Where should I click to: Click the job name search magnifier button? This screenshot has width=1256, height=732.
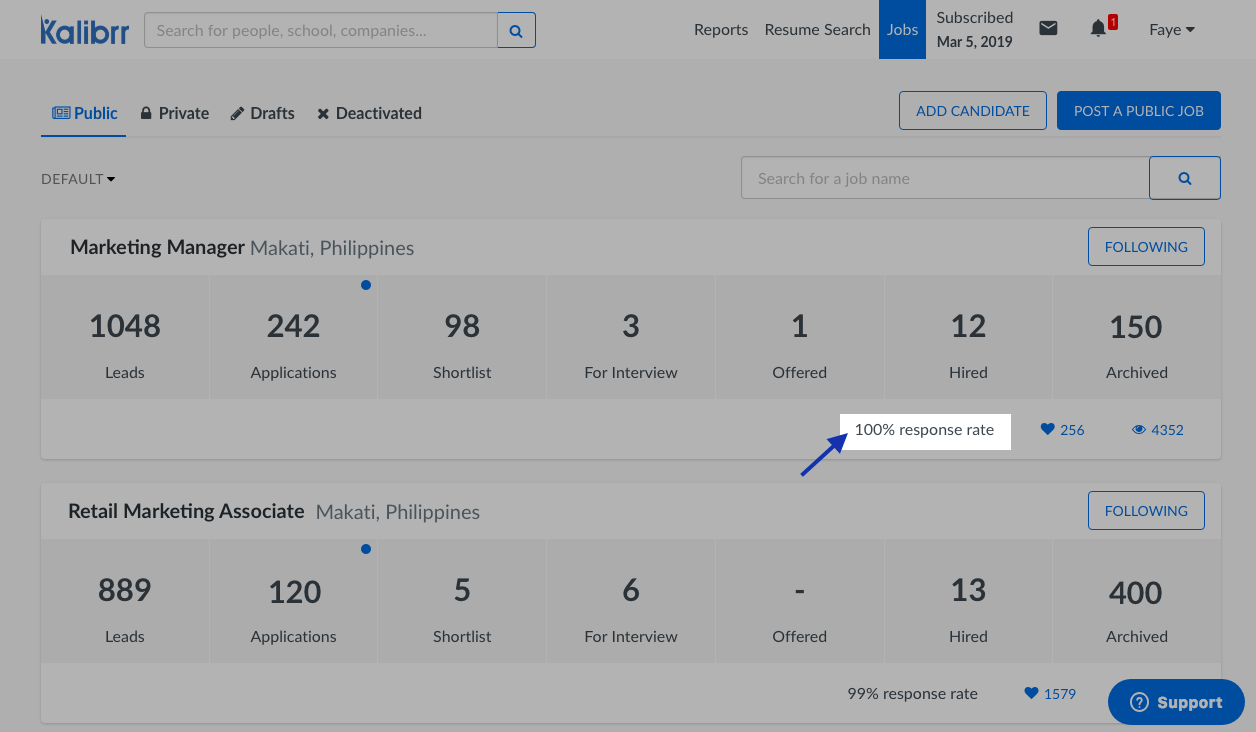click(1184, 178)
